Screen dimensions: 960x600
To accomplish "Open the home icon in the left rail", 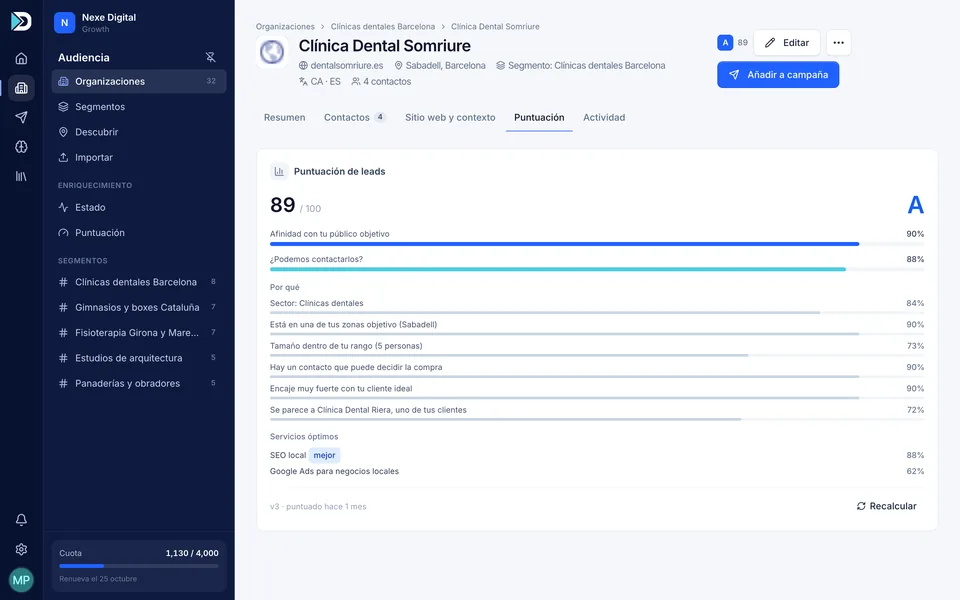I will [21, 59].
